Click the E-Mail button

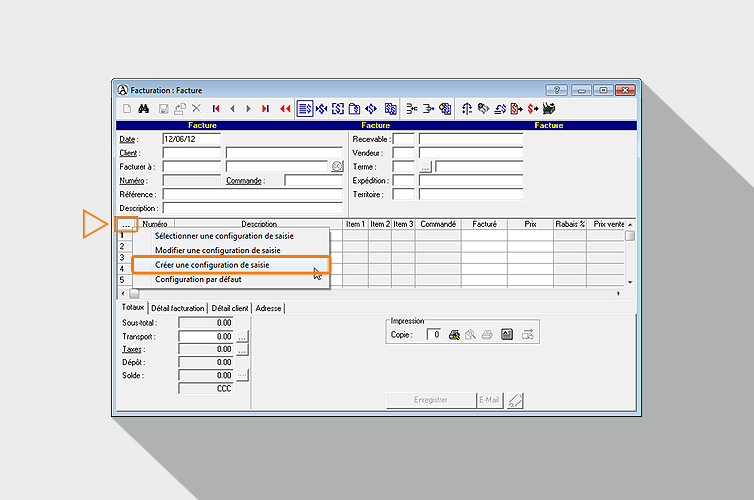(x=490, y=400)
